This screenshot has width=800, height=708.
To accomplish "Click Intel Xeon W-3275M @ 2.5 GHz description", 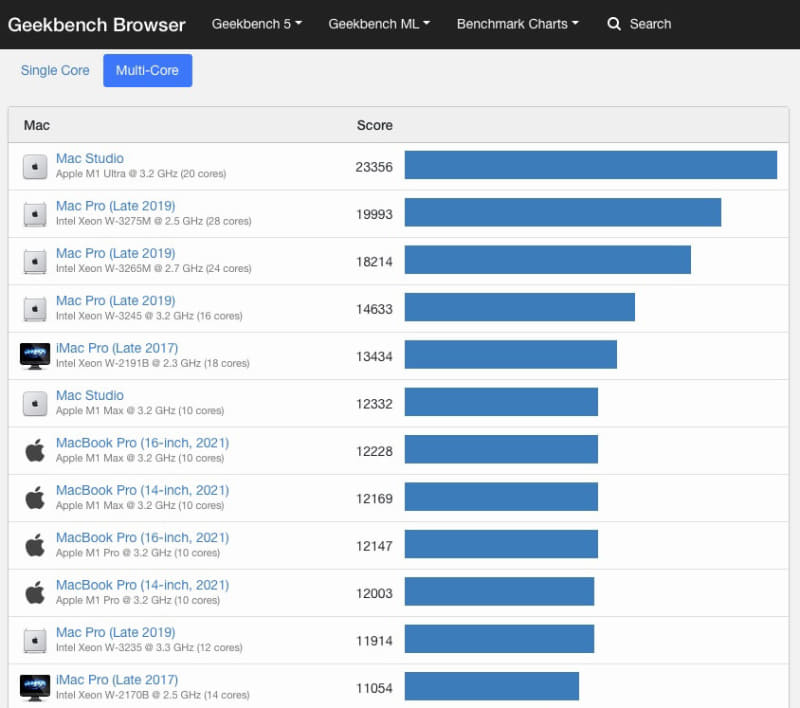I will [154, 221].
